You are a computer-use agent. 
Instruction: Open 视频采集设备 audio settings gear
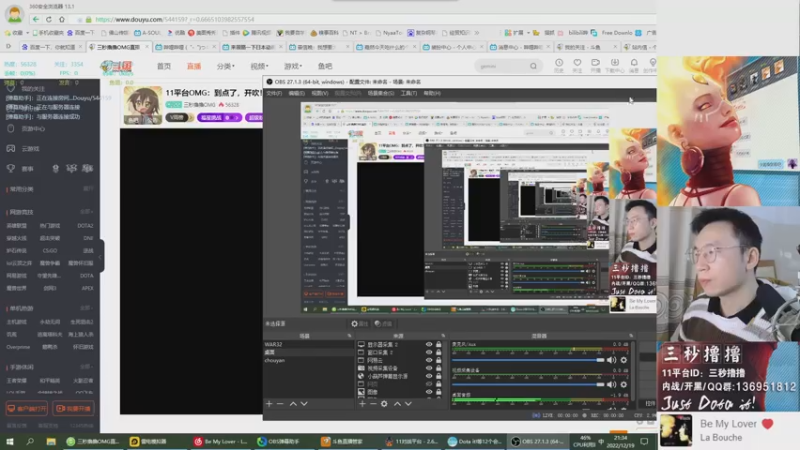point(623,384)
